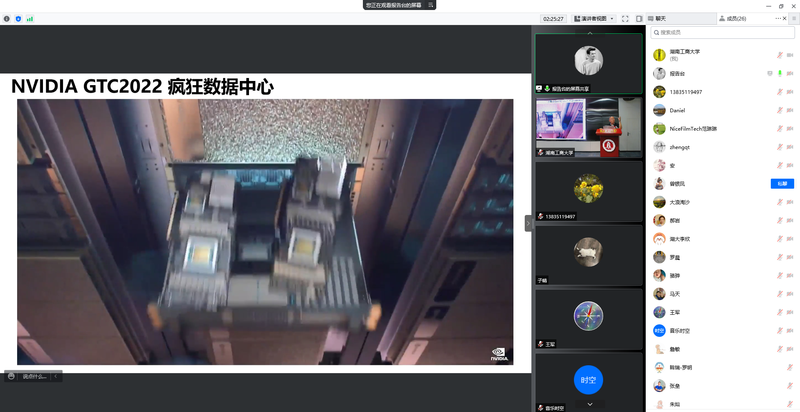Screen dimensions: 800x412
Task: Open the more options ellipsis in members panel
Action: click(779, 18)
